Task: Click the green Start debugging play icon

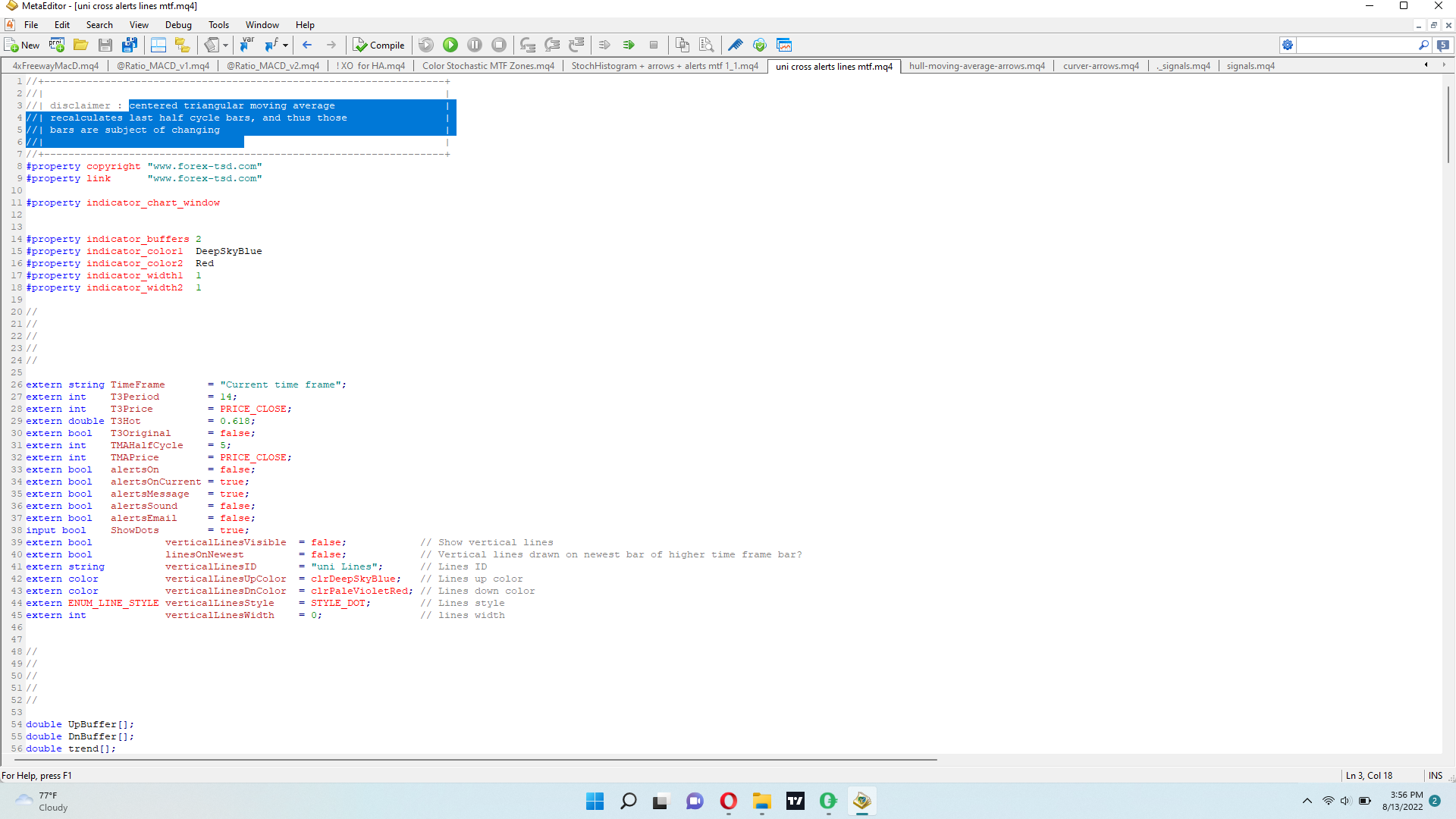Action: pos(450,45)
